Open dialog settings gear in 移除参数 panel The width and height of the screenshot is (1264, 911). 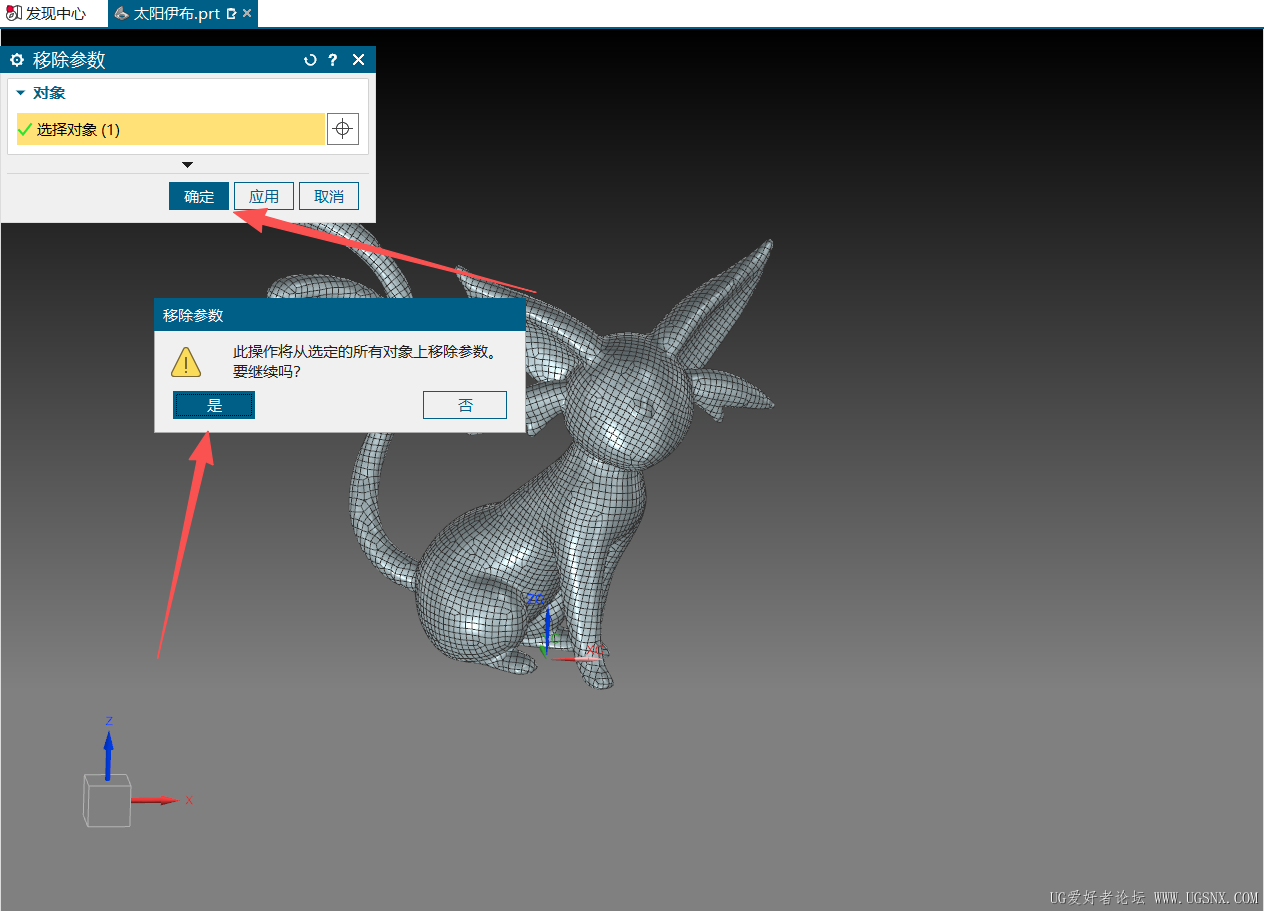(17, 60)
